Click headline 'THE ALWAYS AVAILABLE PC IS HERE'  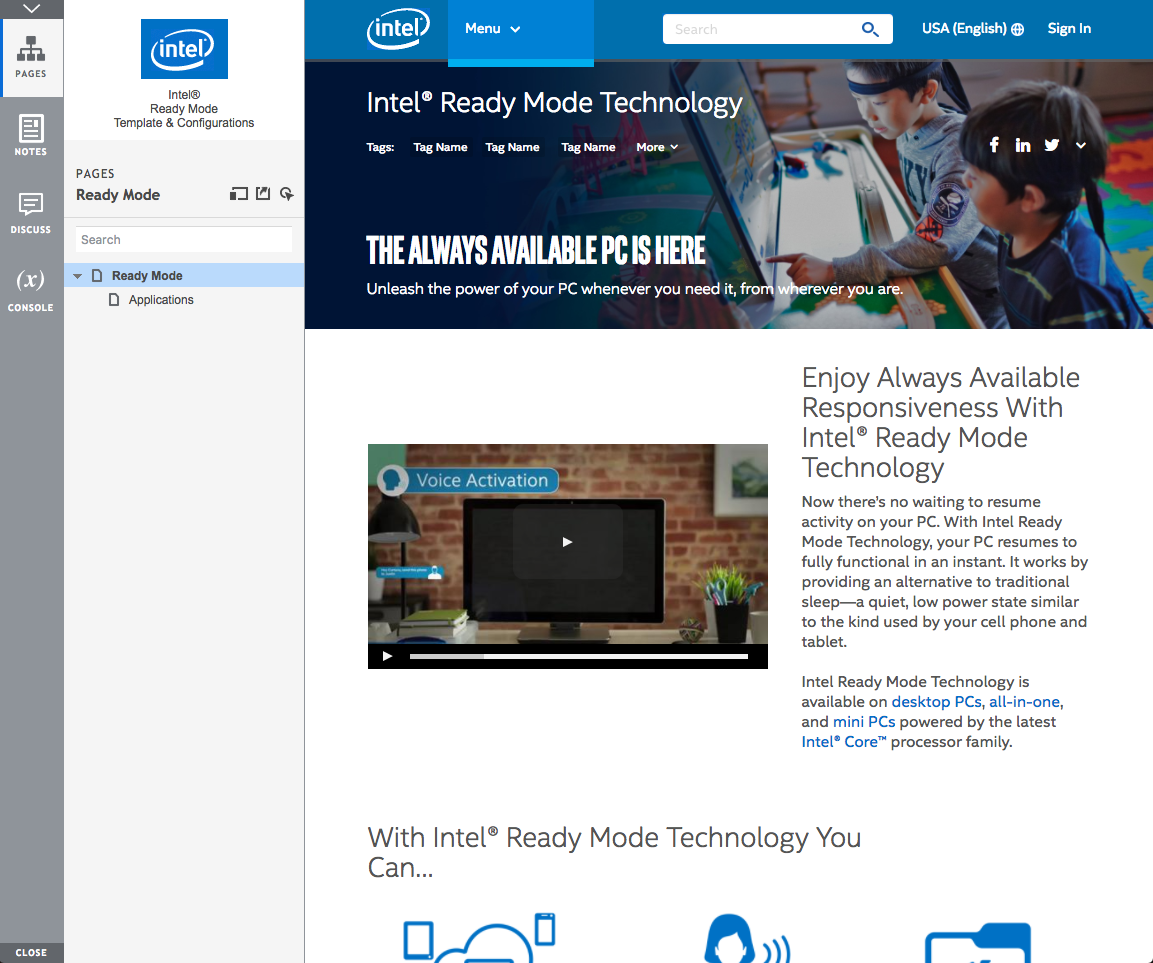(x=536, y=250)
